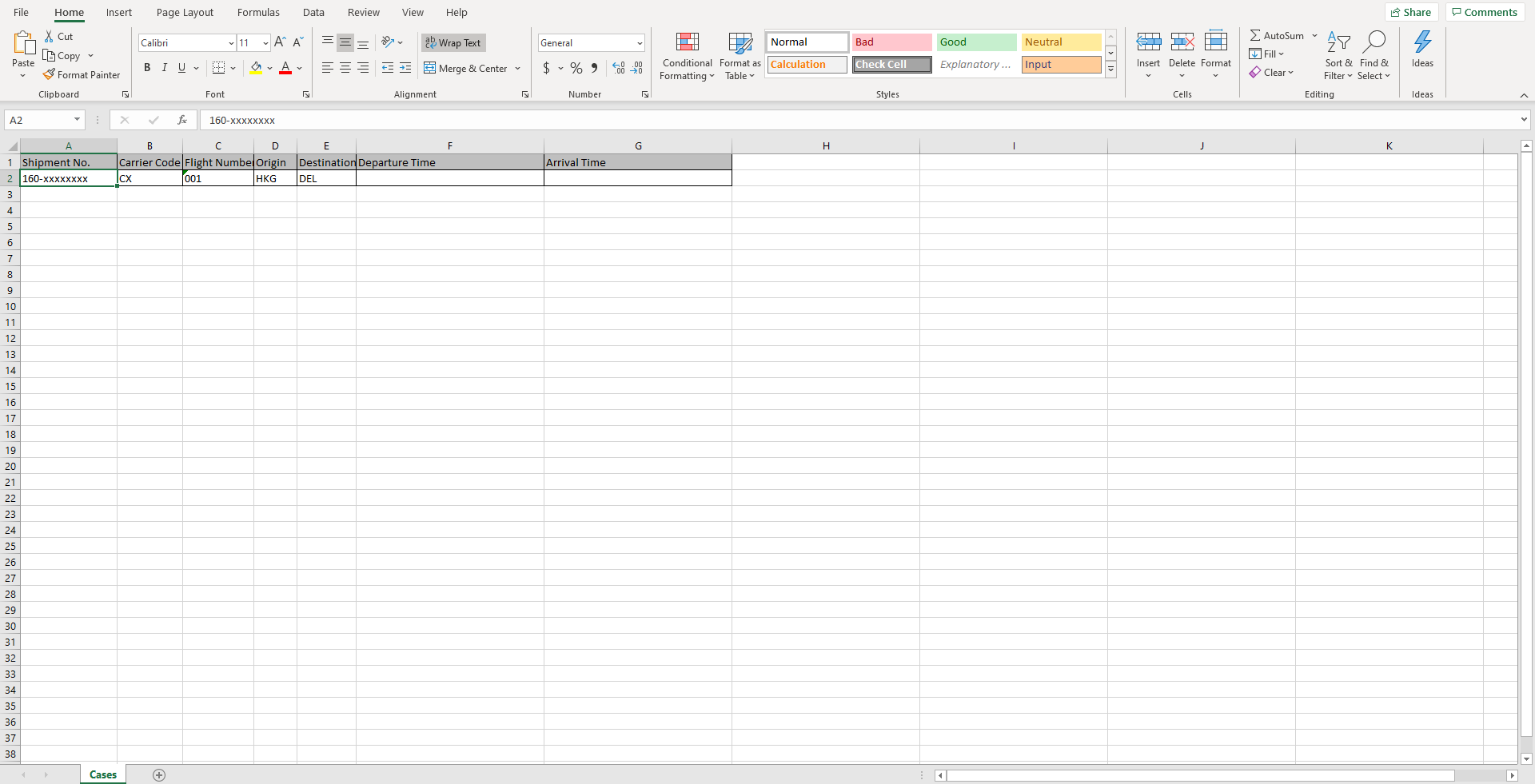Image resolution: width=1535 pixels, height=784 pixels.
Task: Open Format as Table gallery
Action: click(x=740, y=56)
